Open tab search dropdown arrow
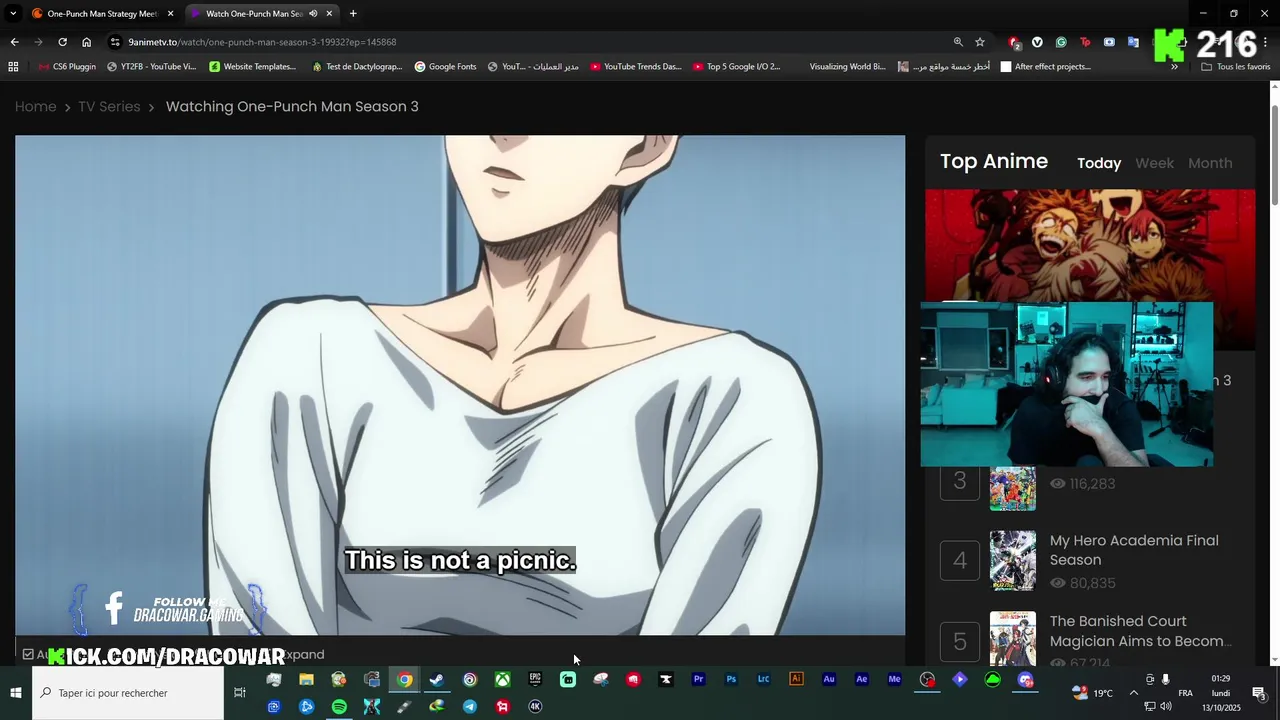The width and height of the screenshot is (1280, 720). click(x=13, y=14)
